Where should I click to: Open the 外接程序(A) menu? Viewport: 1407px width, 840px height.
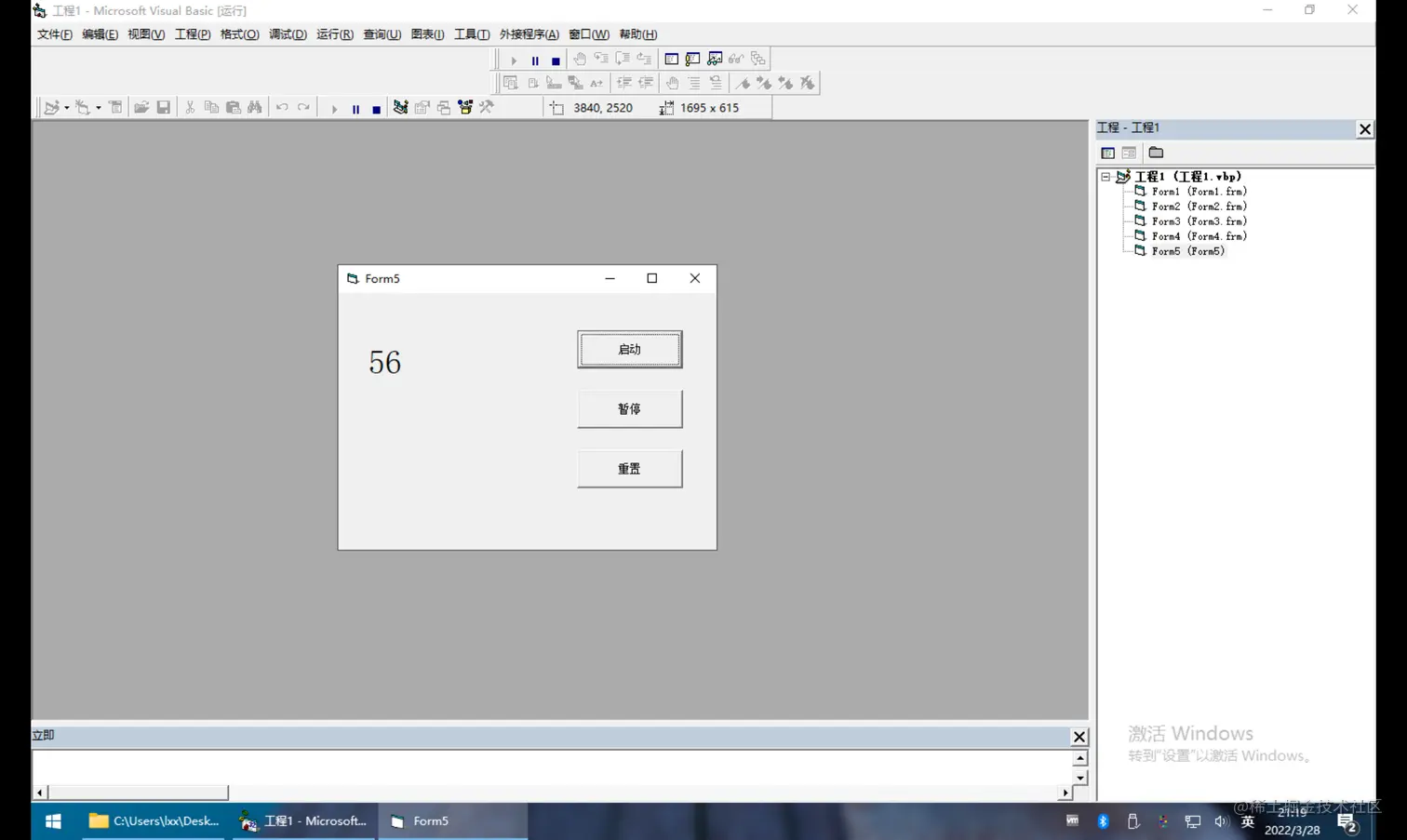(529, 34)
